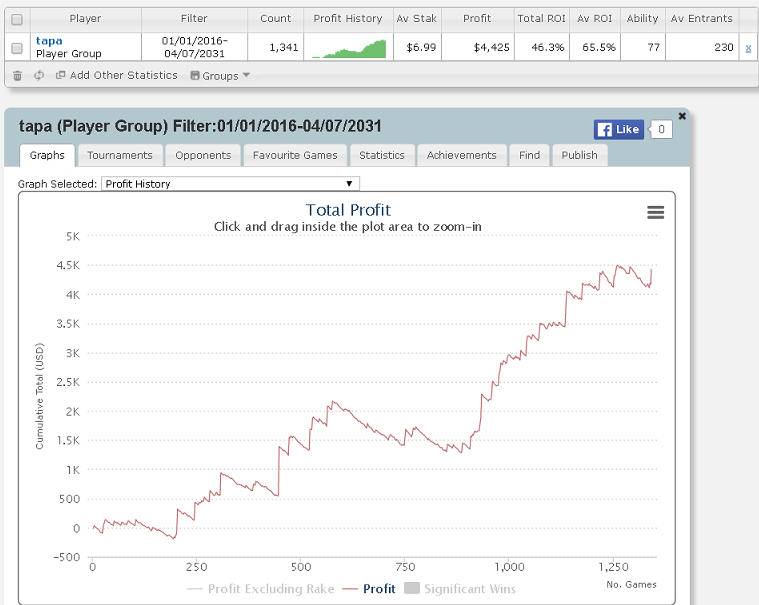Screen dimensions: 759x605
Task: Click the Total Profit chart title
Action: point(348,210)
